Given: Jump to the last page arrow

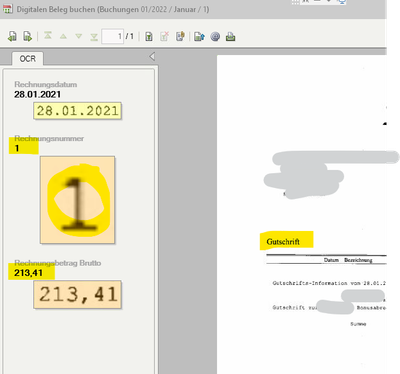Looking at the screenshot, I should click(x=94, y=37).
